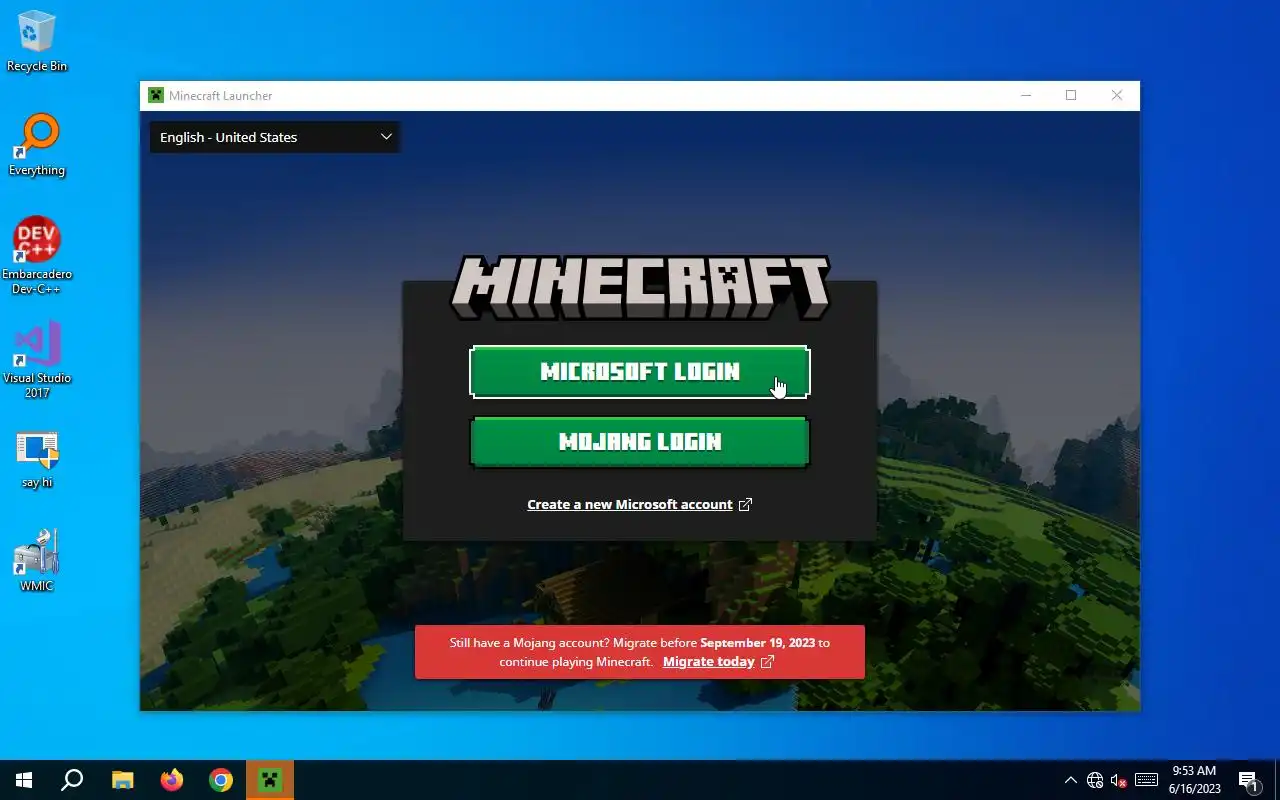Select the WMIC desktop shortcut

coord(37,562)
